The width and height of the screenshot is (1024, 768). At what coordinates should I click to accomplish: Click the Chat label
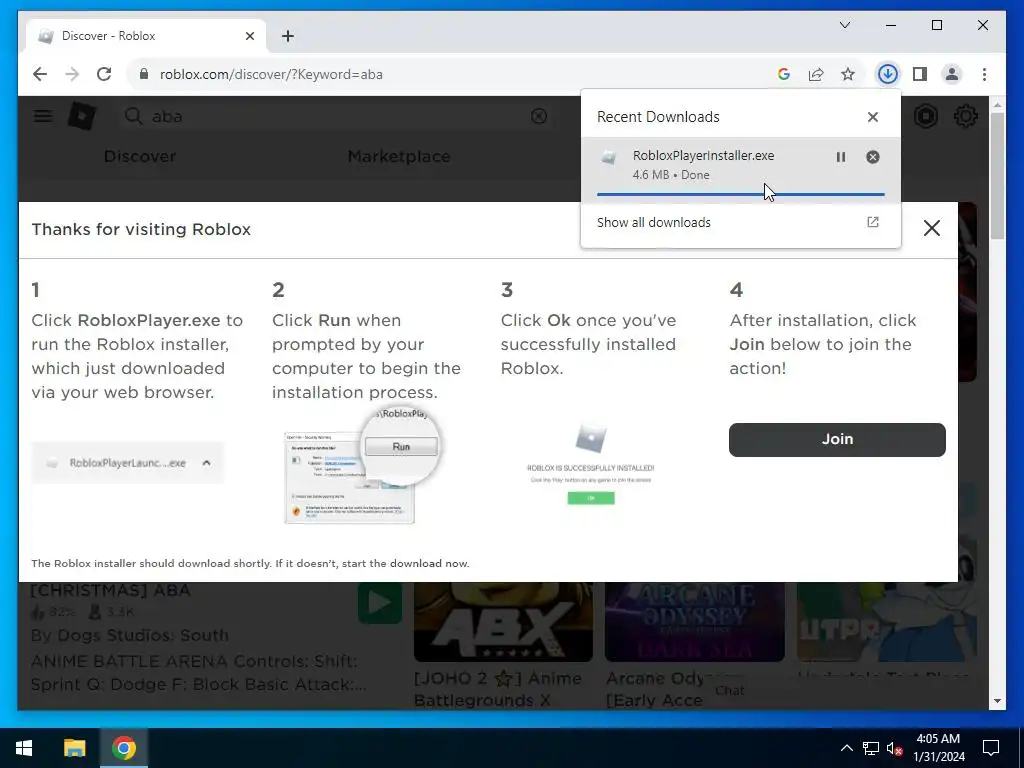(729, 690)
